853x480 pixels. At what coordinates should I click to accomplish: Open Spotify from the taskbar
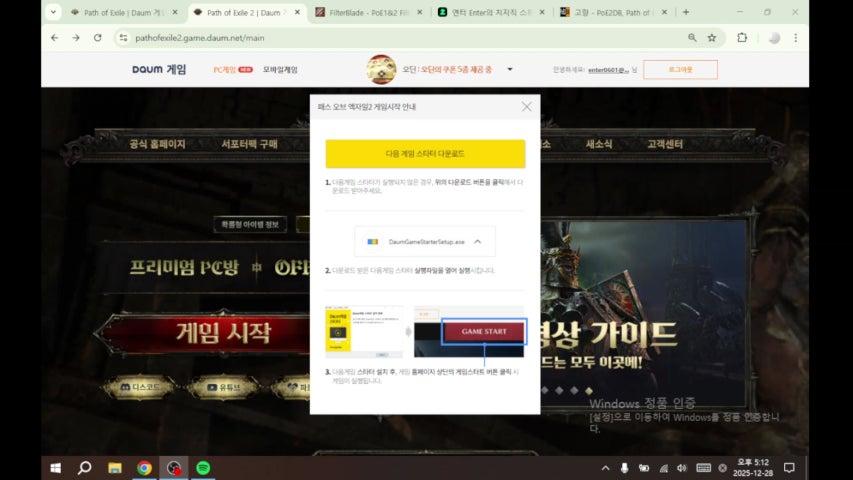(203, 468)
